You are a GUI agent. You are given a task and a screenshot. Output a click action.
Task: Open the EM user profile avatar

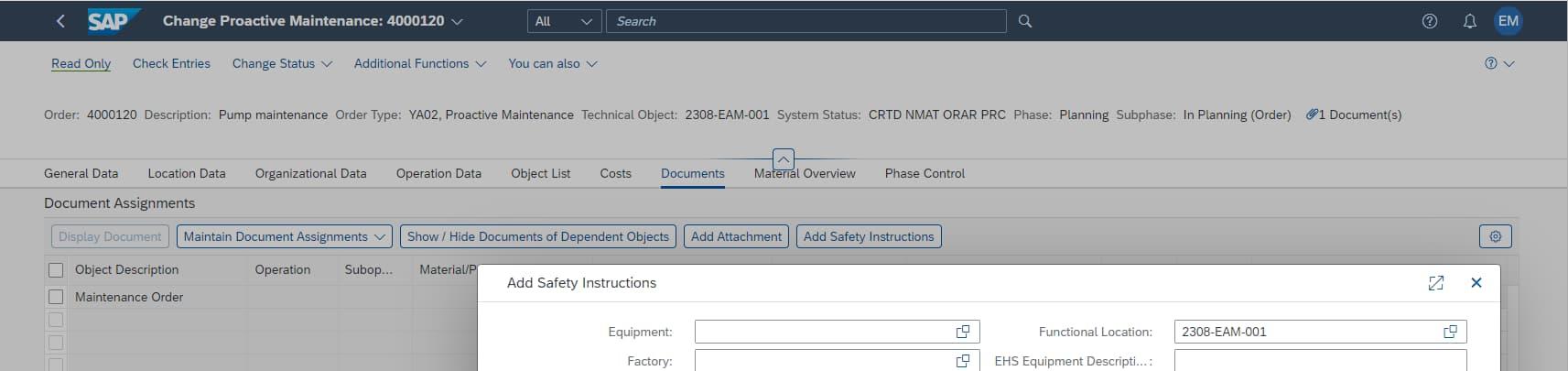1509,21
